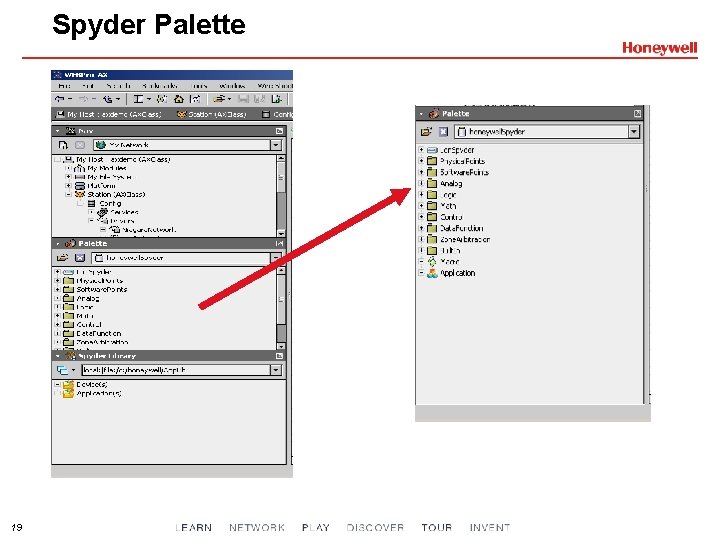This screenshot has width=720, height=540.
Task: Select Device(s) label in Spyder Library
Action: point(92,384)
